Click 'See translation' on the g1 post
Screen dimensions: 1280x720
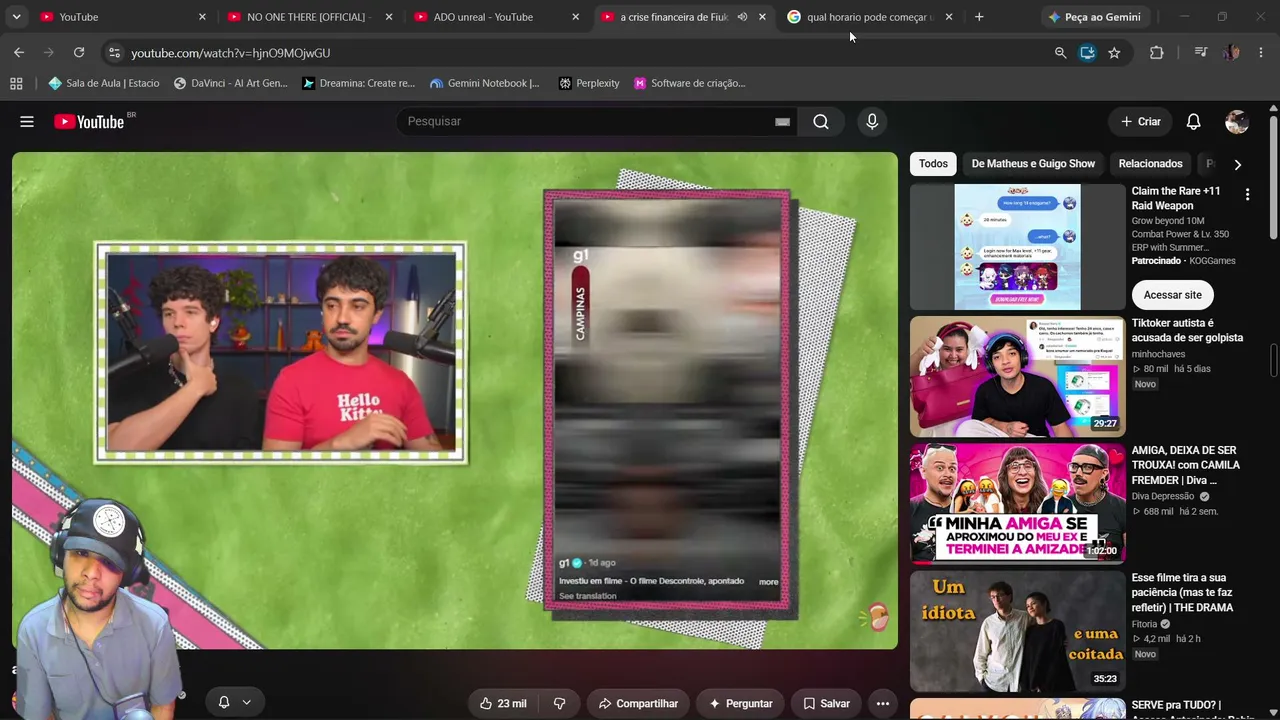[588, 596]
